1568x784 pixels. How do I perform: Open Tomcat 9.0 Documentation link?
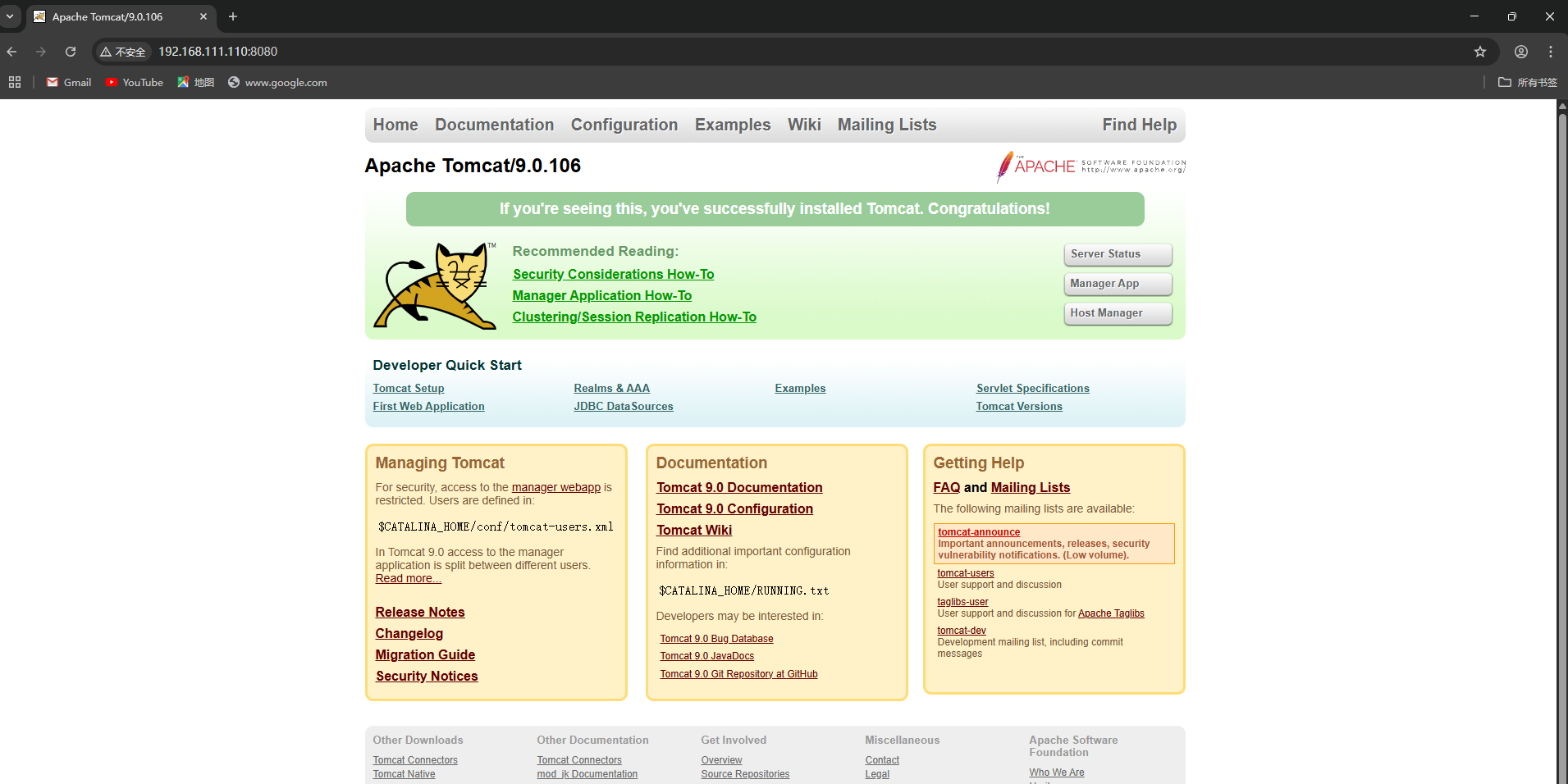click(739, 487)
